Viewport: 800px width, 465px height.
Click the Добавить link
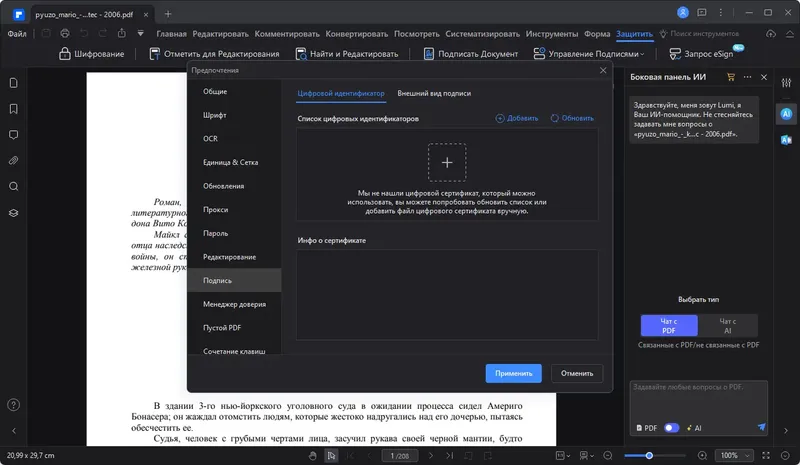[517, 118]
